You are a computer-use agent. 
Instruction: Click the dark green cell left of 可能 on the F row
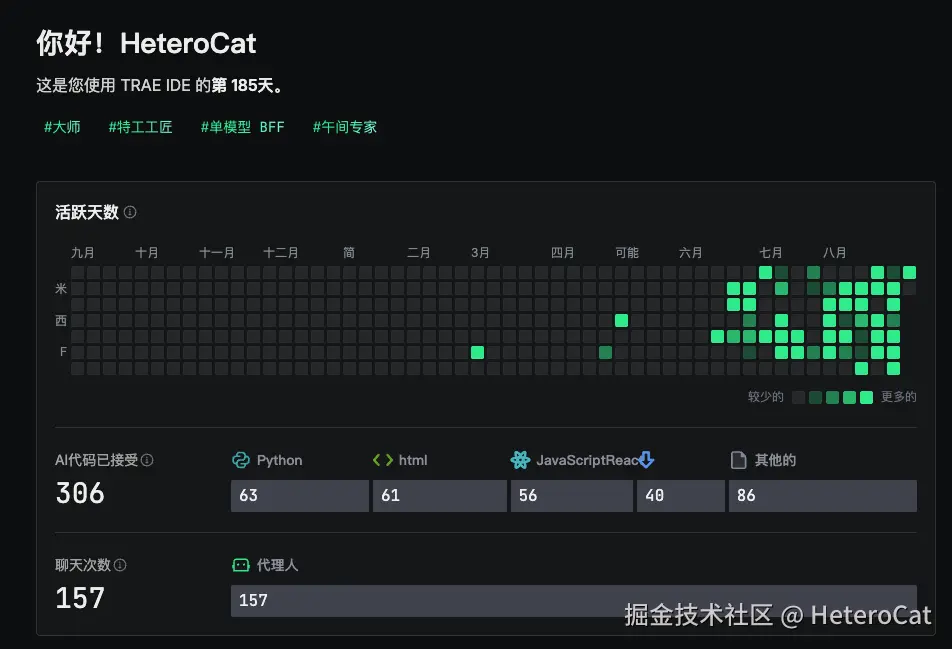pyautogui.click(x=605, y=352)
